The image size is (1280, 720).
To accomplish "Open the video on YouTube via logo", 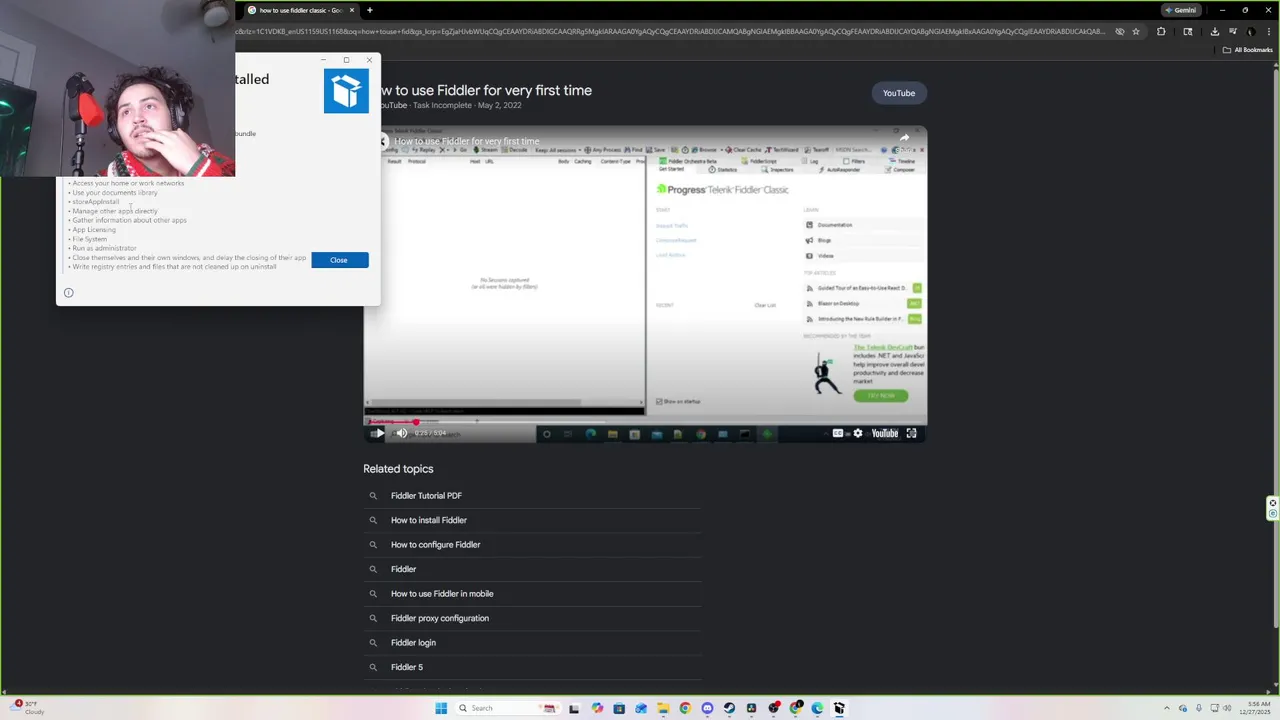I will [884, 433].
